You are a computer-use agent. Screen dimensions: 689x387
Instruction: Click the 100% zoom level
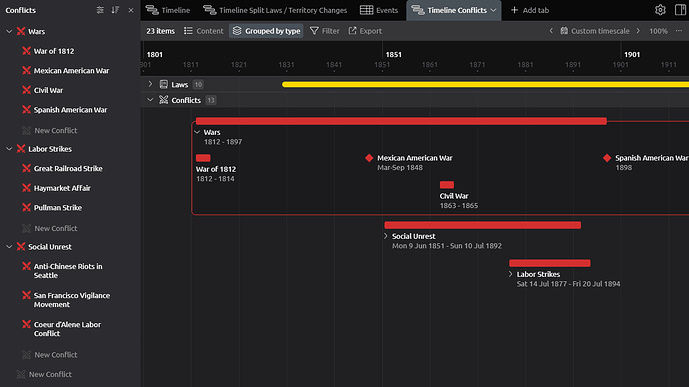coord(658,31)
